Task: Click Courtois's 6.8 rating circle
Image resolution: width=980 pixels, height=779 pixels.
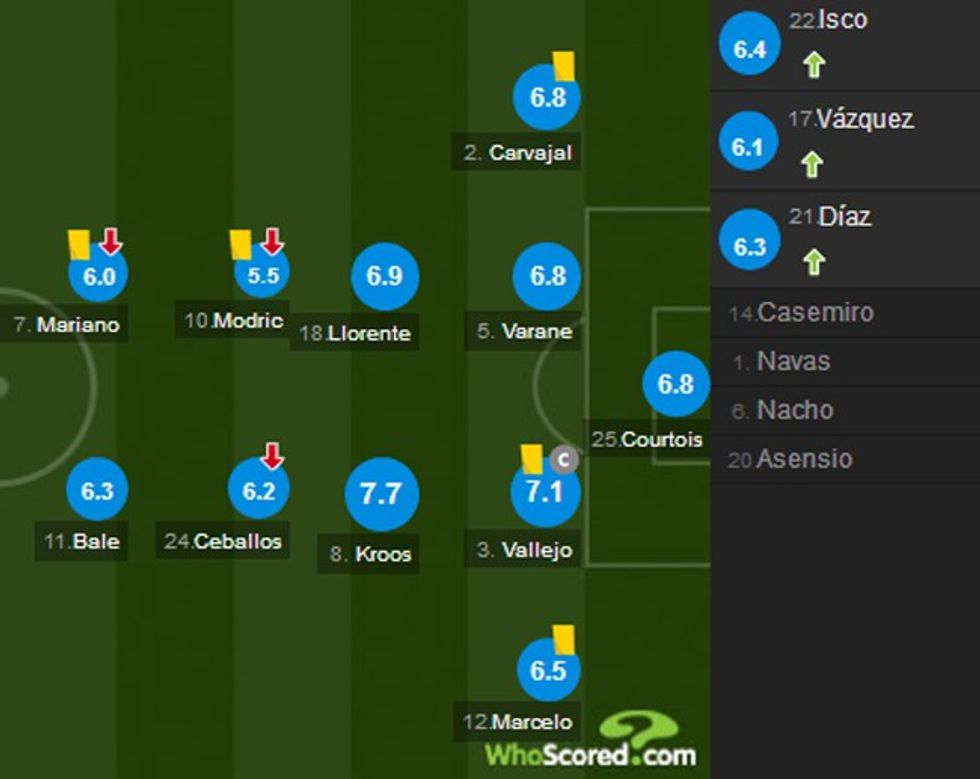Action: click(676, 384)
